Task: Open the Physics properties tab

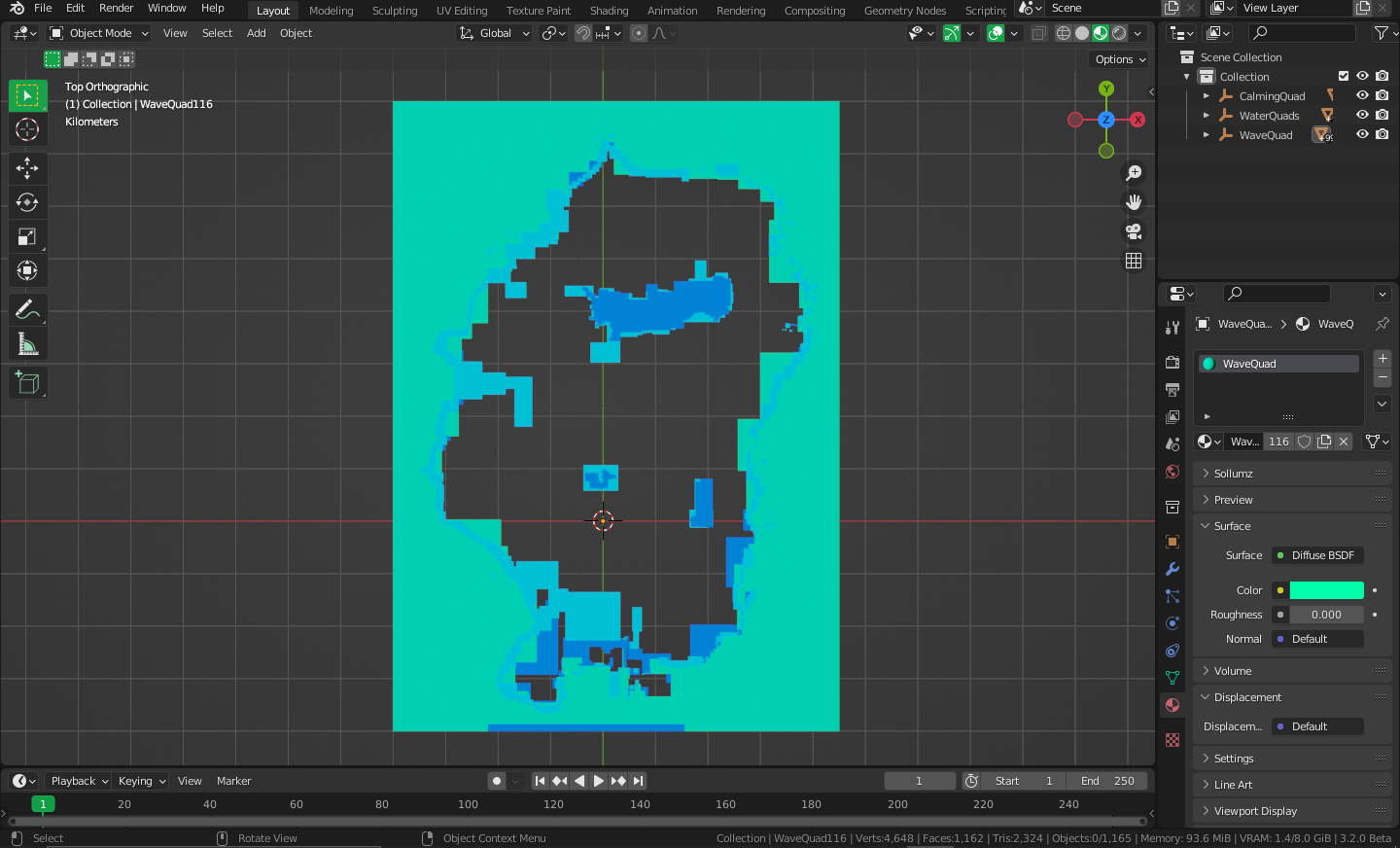Action: (1172, 623)
